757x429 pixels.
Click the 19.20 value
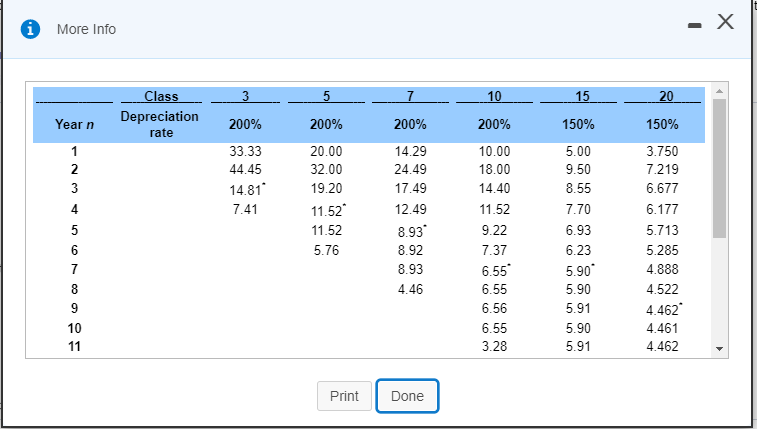pos(326,188)
